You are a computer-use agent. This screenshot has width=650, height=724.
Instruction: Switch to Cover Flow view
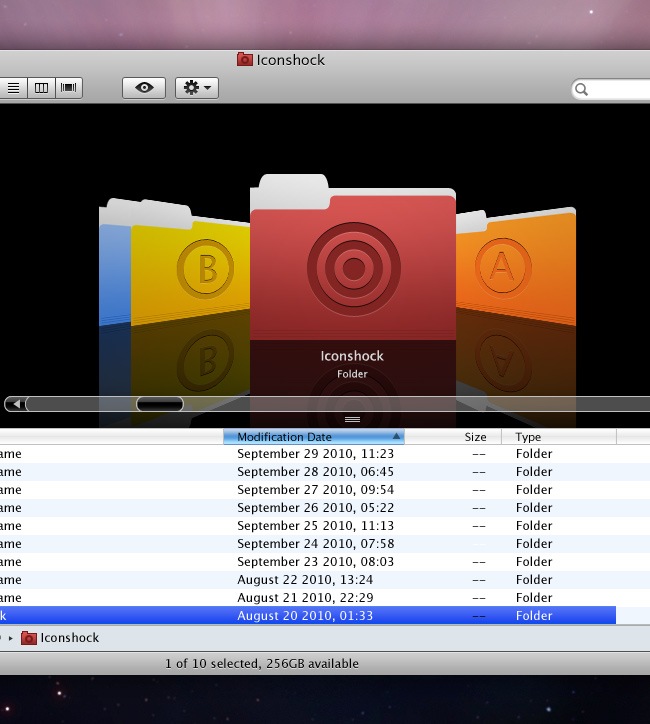tap(69, 88)
